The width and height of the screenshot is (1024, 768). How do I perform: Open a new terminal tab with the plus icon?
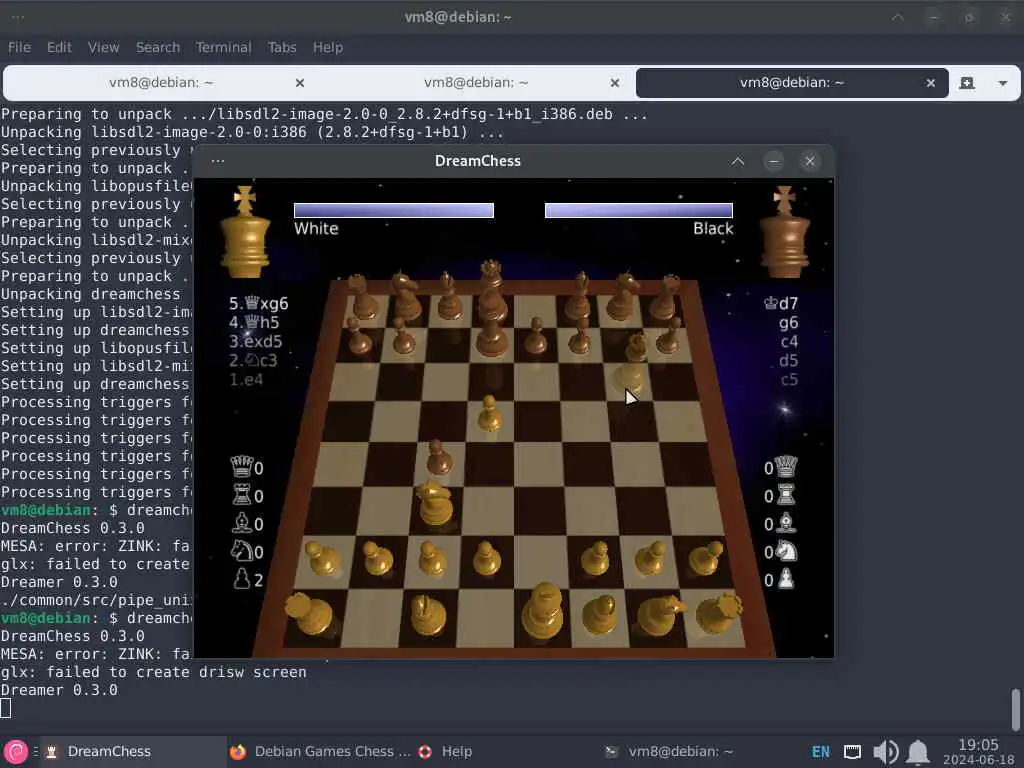967,83
